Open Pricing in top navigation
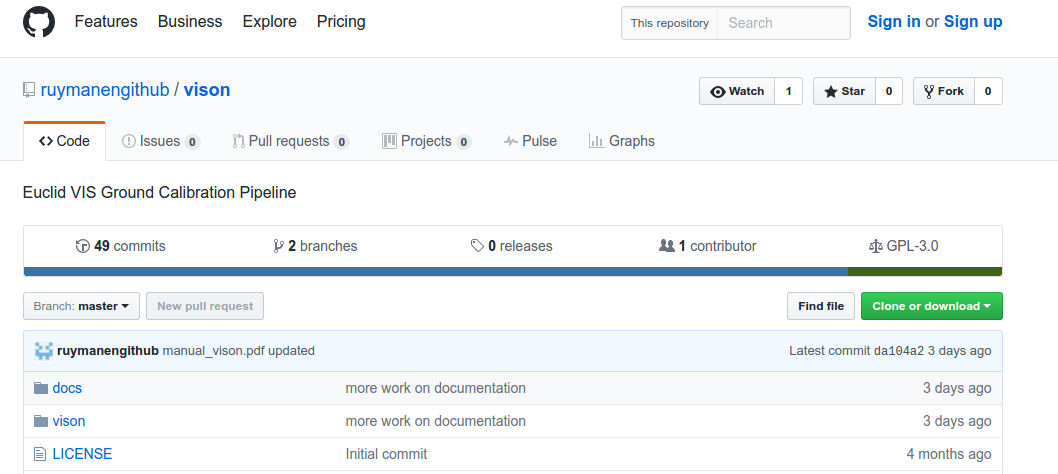 [x=341, y=22]
